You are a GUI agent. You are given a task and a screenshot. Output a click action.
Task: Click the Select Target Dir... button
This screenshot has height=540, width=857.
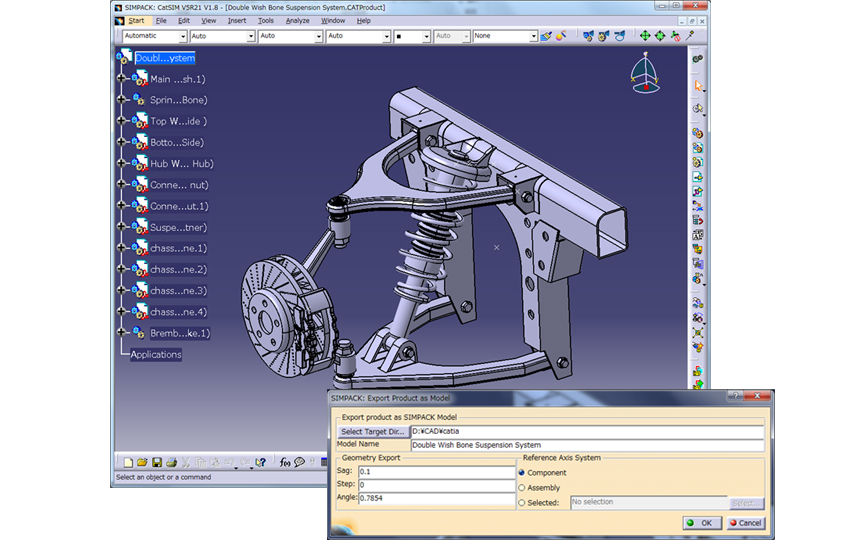(373, 431)
